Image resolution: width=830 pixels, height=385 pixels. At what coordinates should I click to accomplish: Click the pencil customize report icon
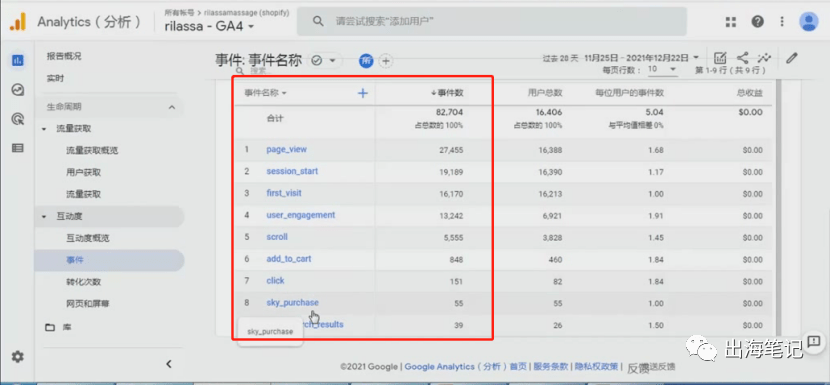tap(791, 58)
